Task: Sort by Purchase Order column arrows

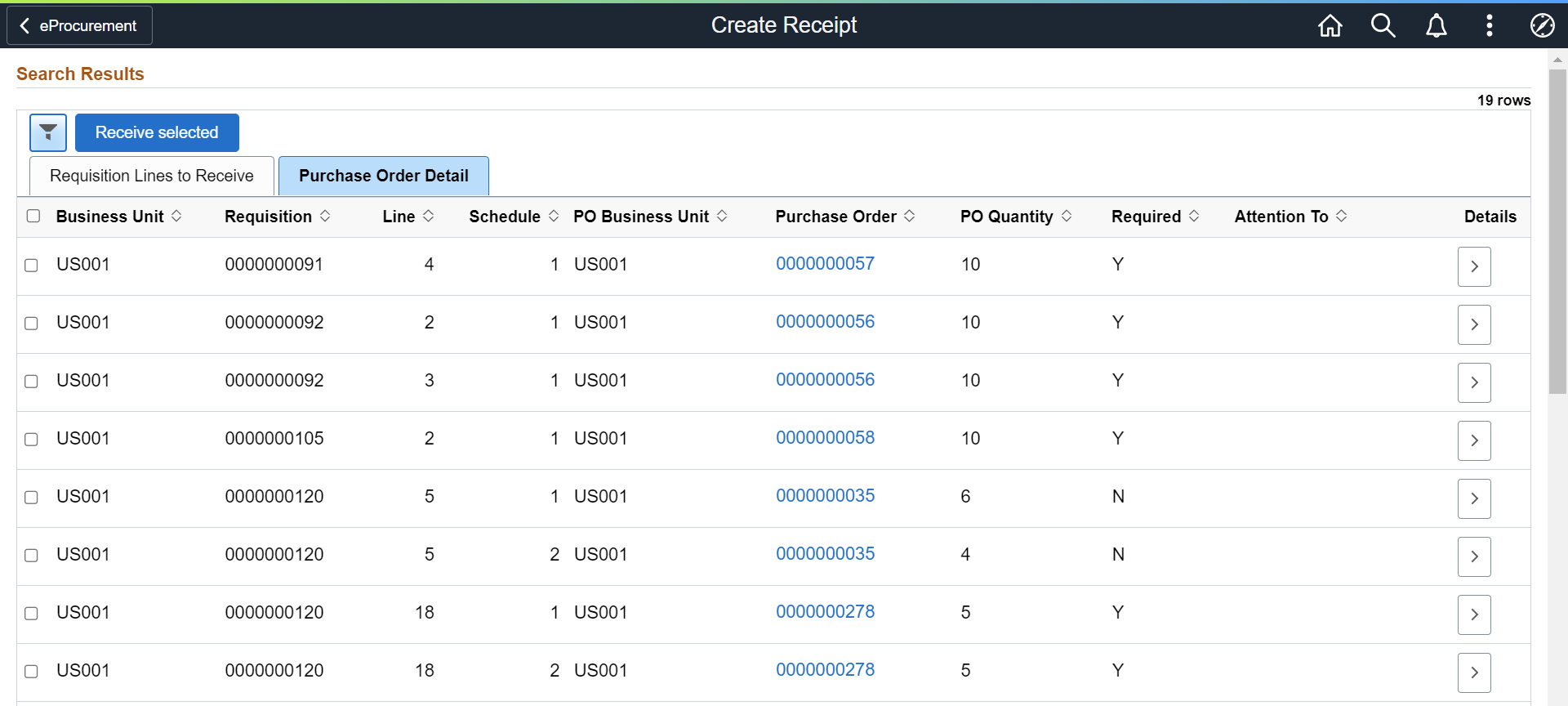Action: tap(910, 216)
